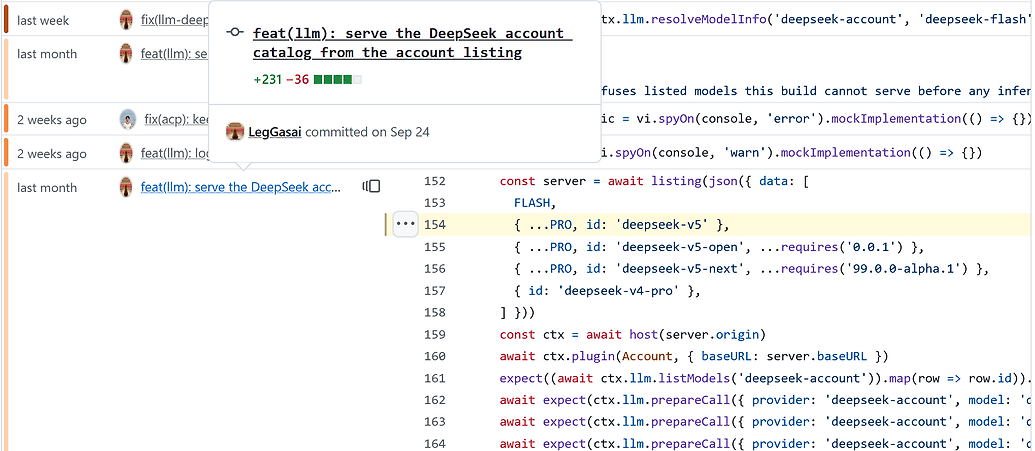Click the LegGasai avatar in the hovercard
Viewport: 1035px width, 451px height.
click(x=235, y=131)
